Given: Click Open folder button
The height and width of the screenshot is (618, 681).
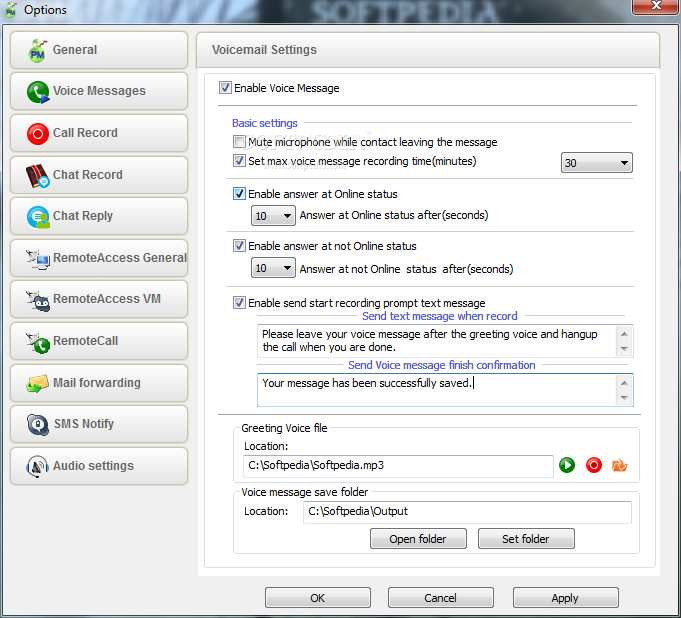Looking at the screenshot, I should pyautogui.click(x=418, y=539).
